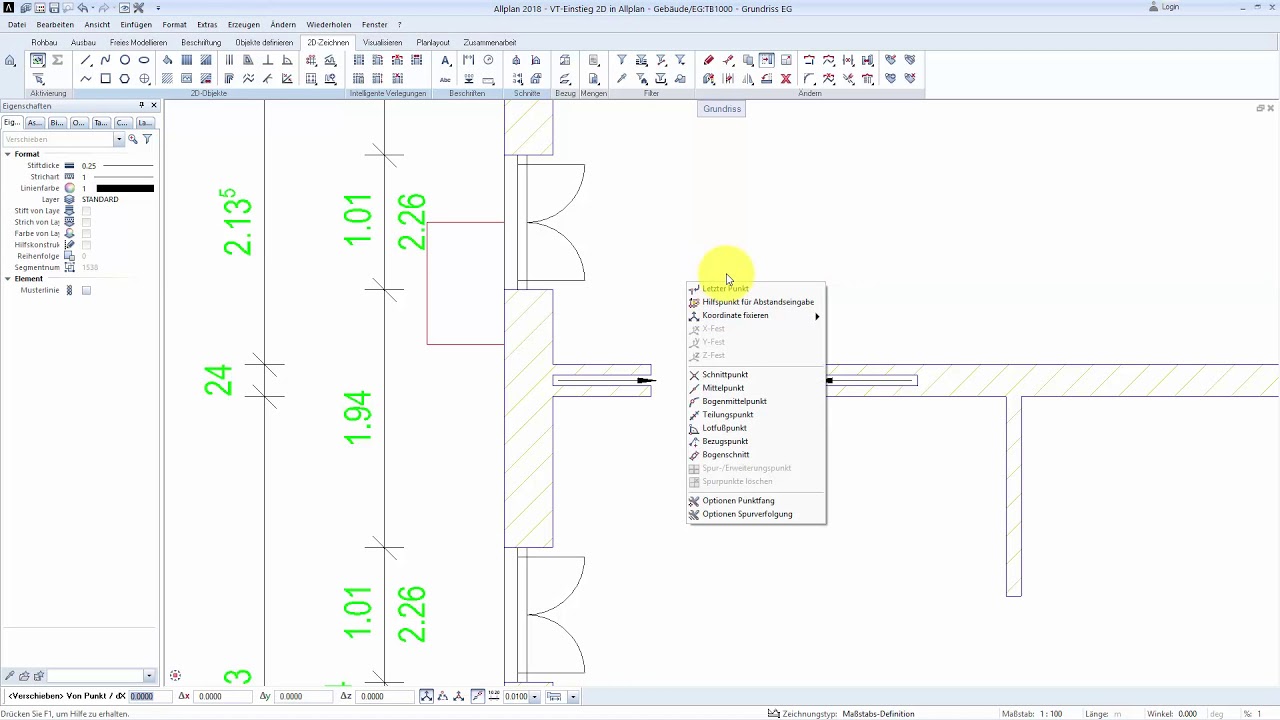
Task: Toggle the track tracing button in dialog line
Action: click(477, 696)
